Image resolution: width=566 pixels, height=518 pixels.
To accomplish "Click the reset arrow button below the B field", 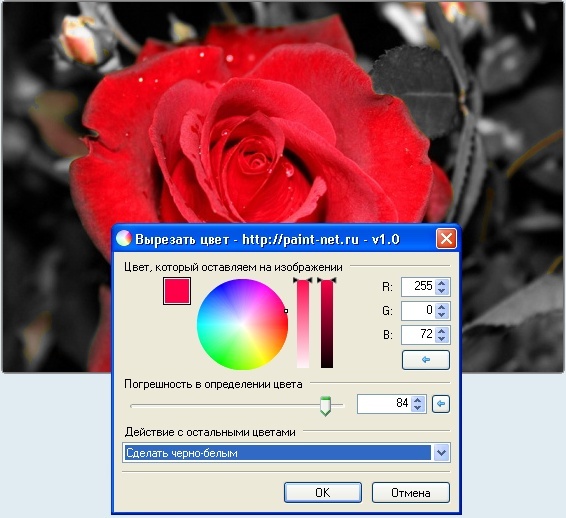I will 426,360.
